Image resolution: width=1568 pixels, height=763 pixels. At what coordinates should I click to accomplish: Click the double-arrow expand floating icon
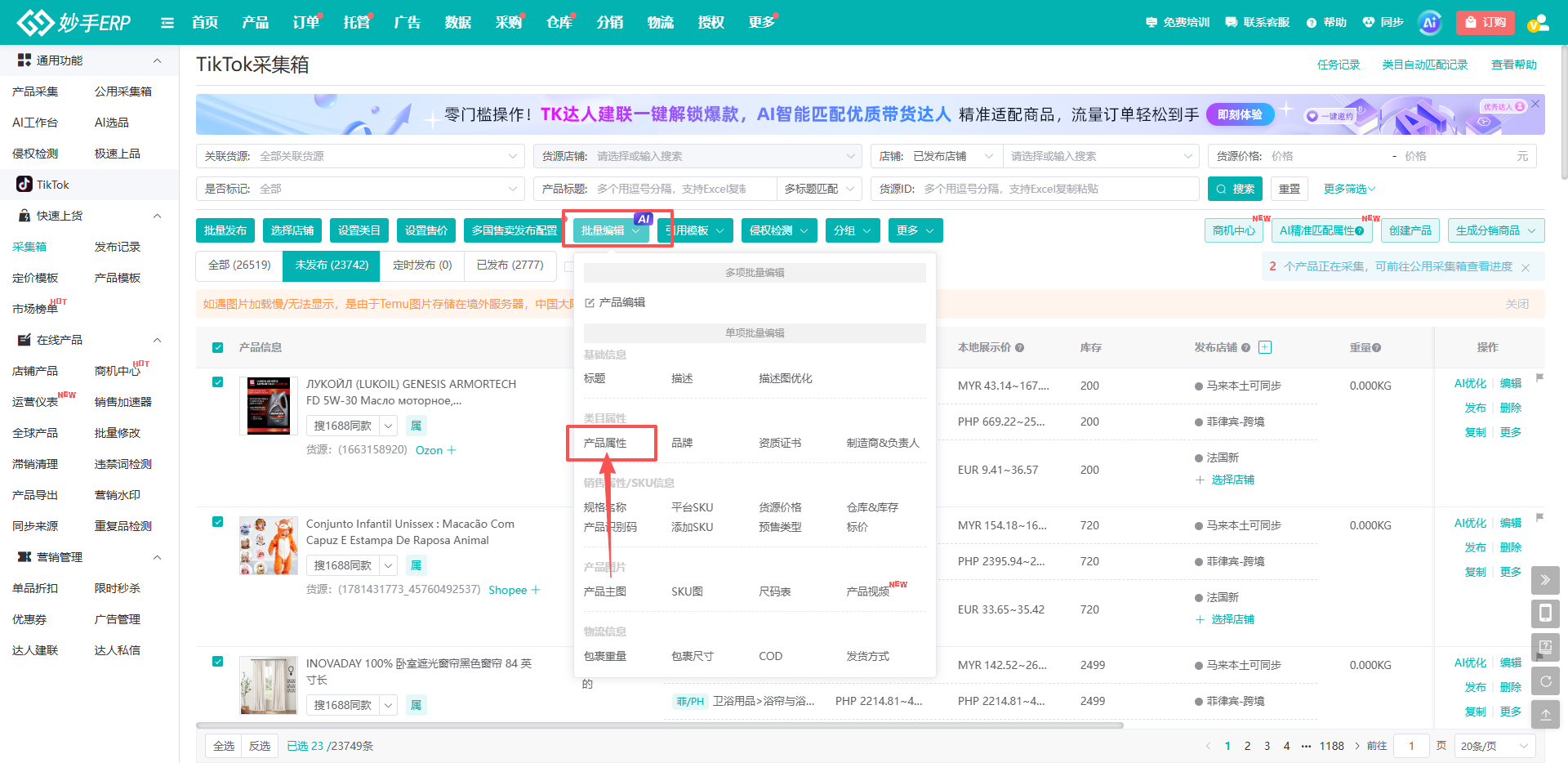coord(1545,580)
